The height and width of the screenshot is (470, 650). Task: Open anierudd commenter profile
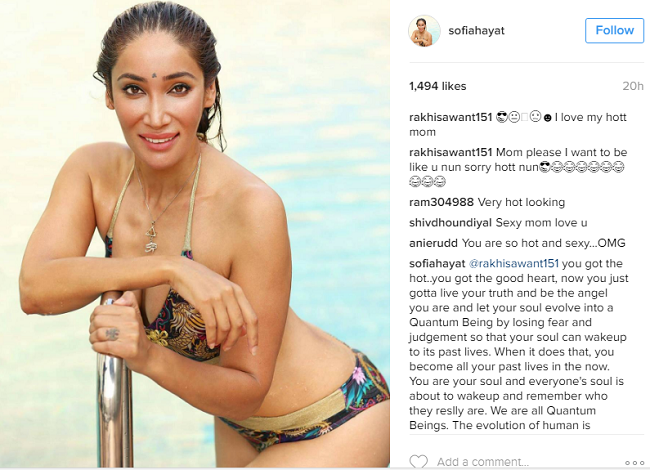point(433,243)
